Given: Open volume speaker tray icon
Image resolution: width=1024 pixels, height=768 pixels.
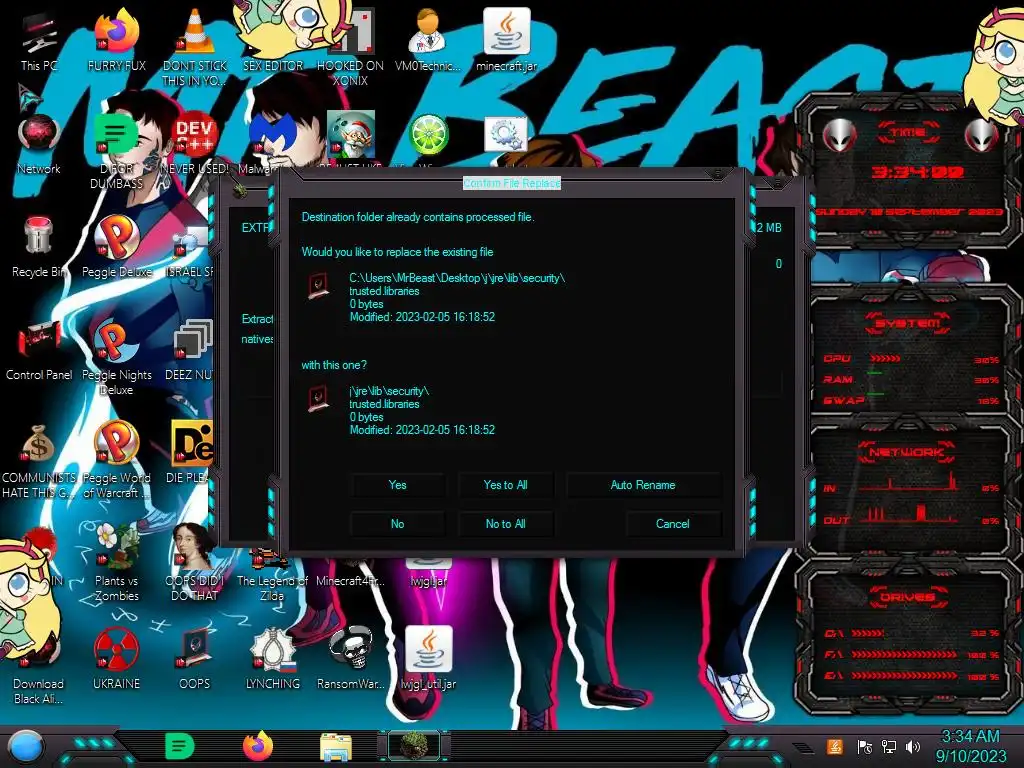Looking at the screenshot, I should tap(913, 746).
